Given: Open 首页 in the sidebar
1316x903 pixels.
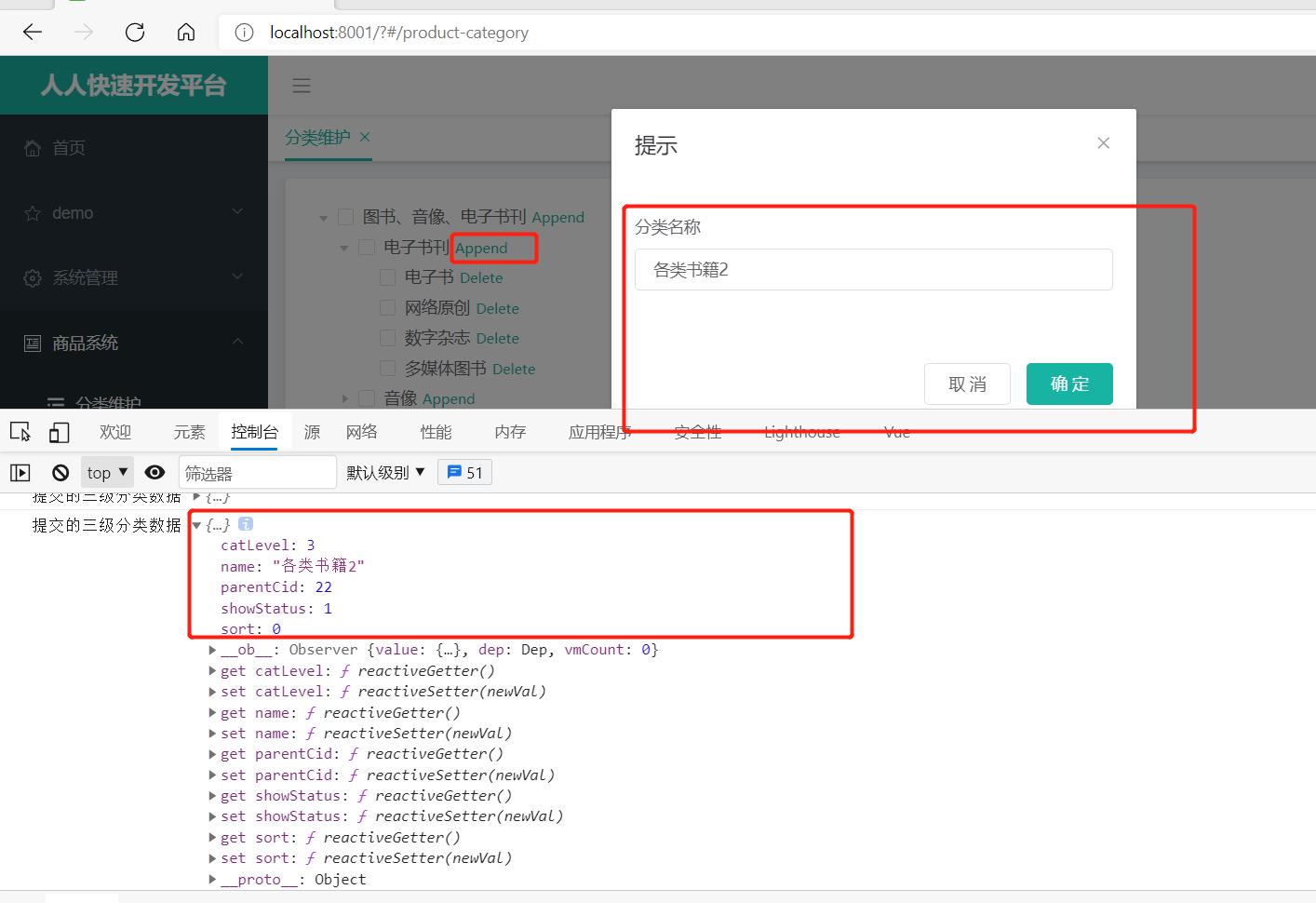Looking at the screenshot, I should click(x=68, y=147).
